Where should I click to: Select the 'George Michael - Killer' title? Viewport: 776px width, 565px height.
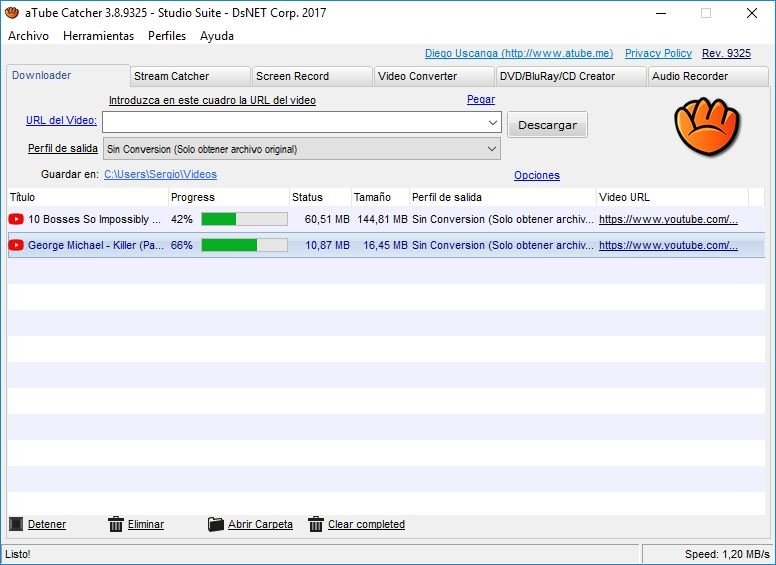click(x=96, y=245)
